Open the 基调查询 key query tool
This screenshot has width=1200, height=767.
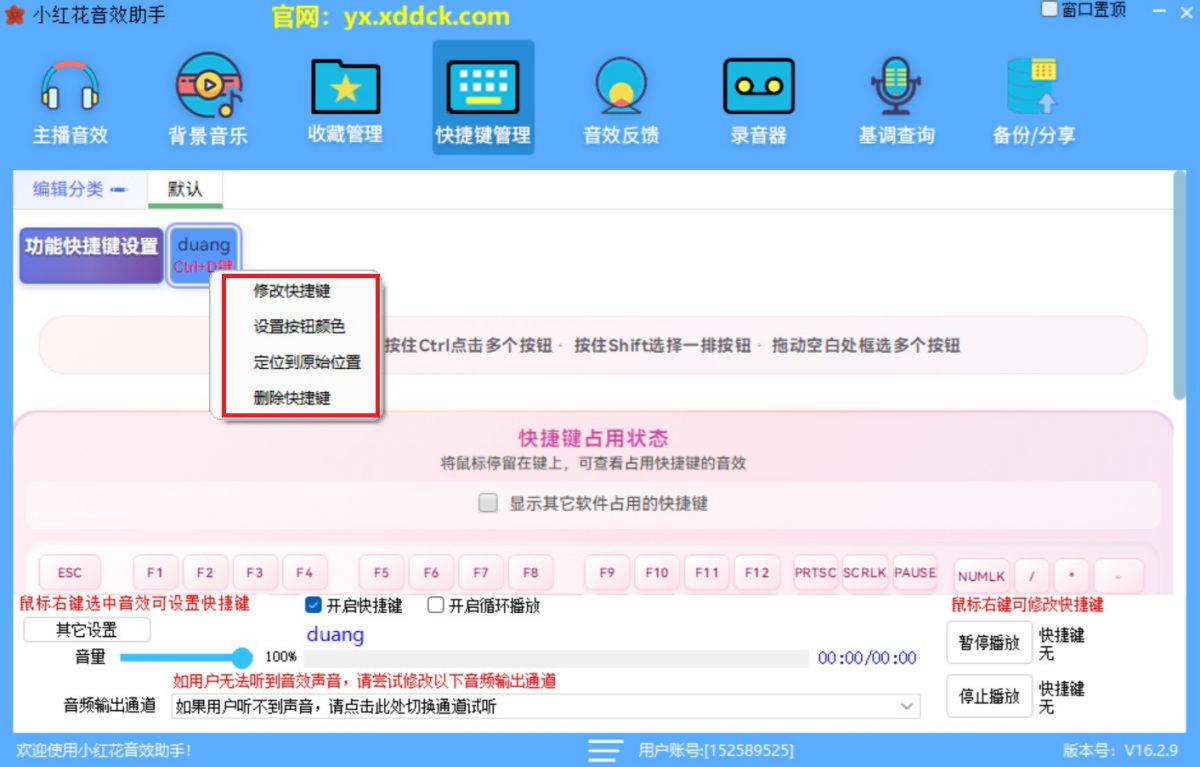coord(895,97)
